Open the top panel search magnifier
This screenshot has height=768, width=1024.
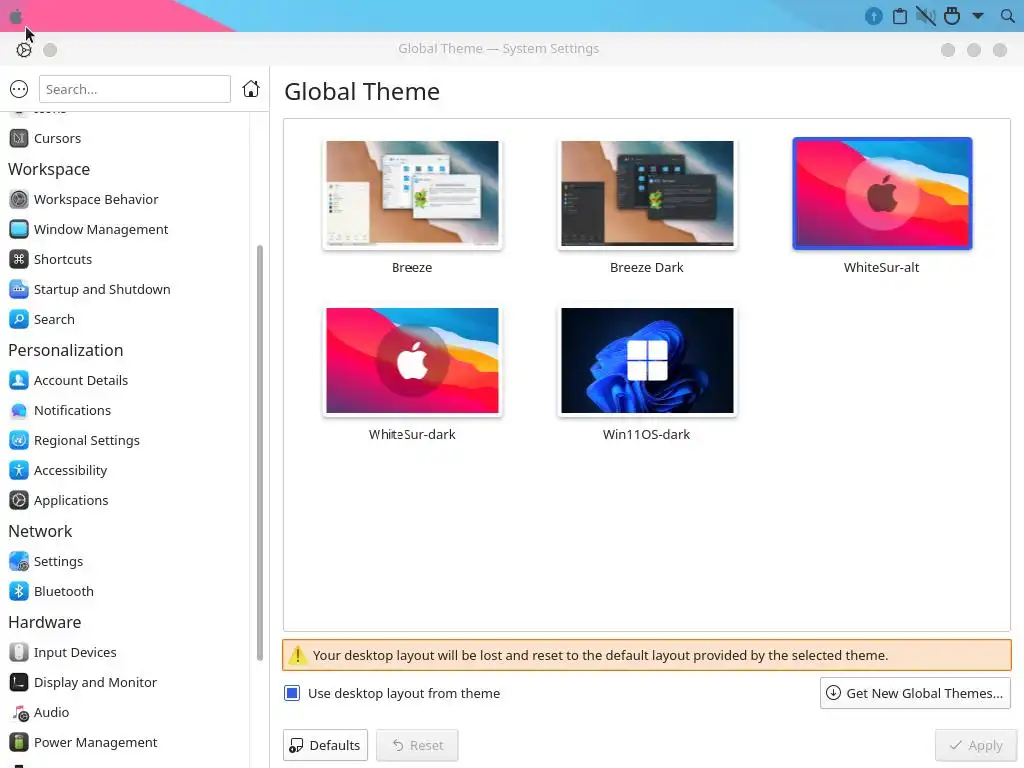[1008, 16]
